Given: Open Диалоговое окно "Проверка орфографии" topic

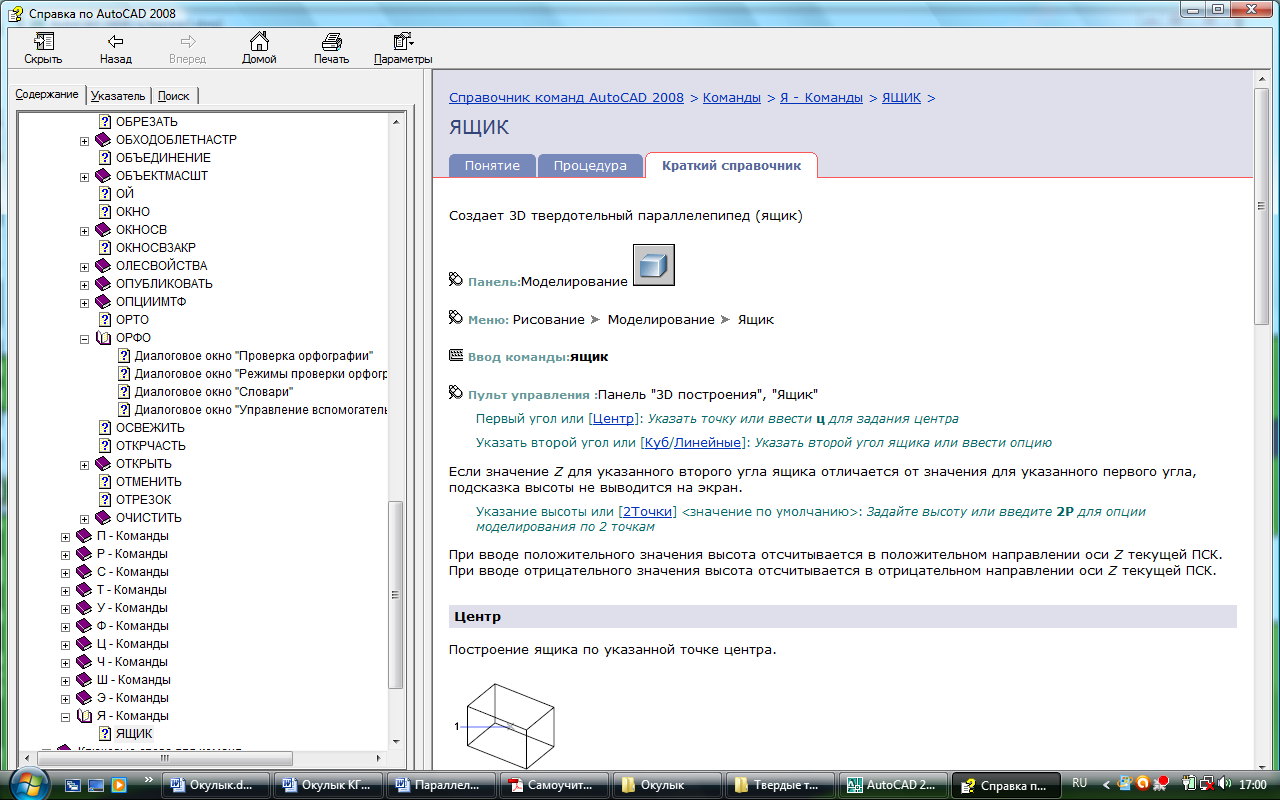Looking at the screenshot, I should (254, 356).
